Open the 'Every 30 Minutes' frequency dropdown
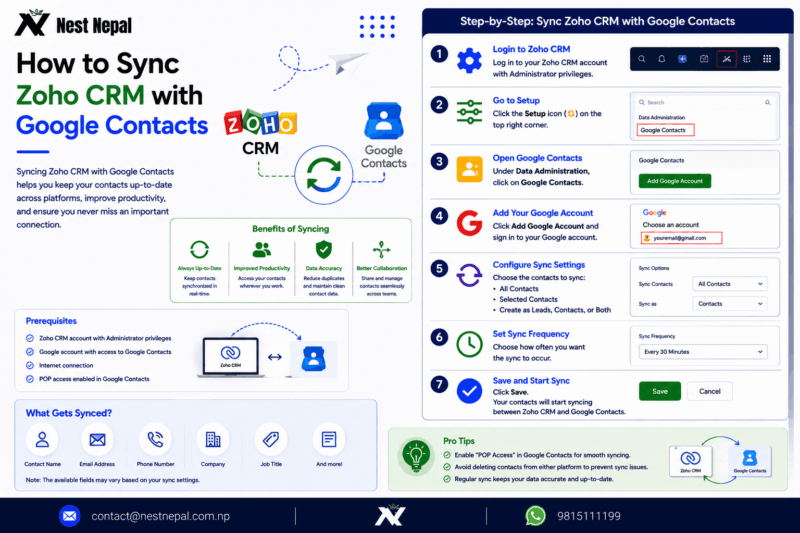The image size is (800, 533). pyautogui.click(x=703, y=352)
